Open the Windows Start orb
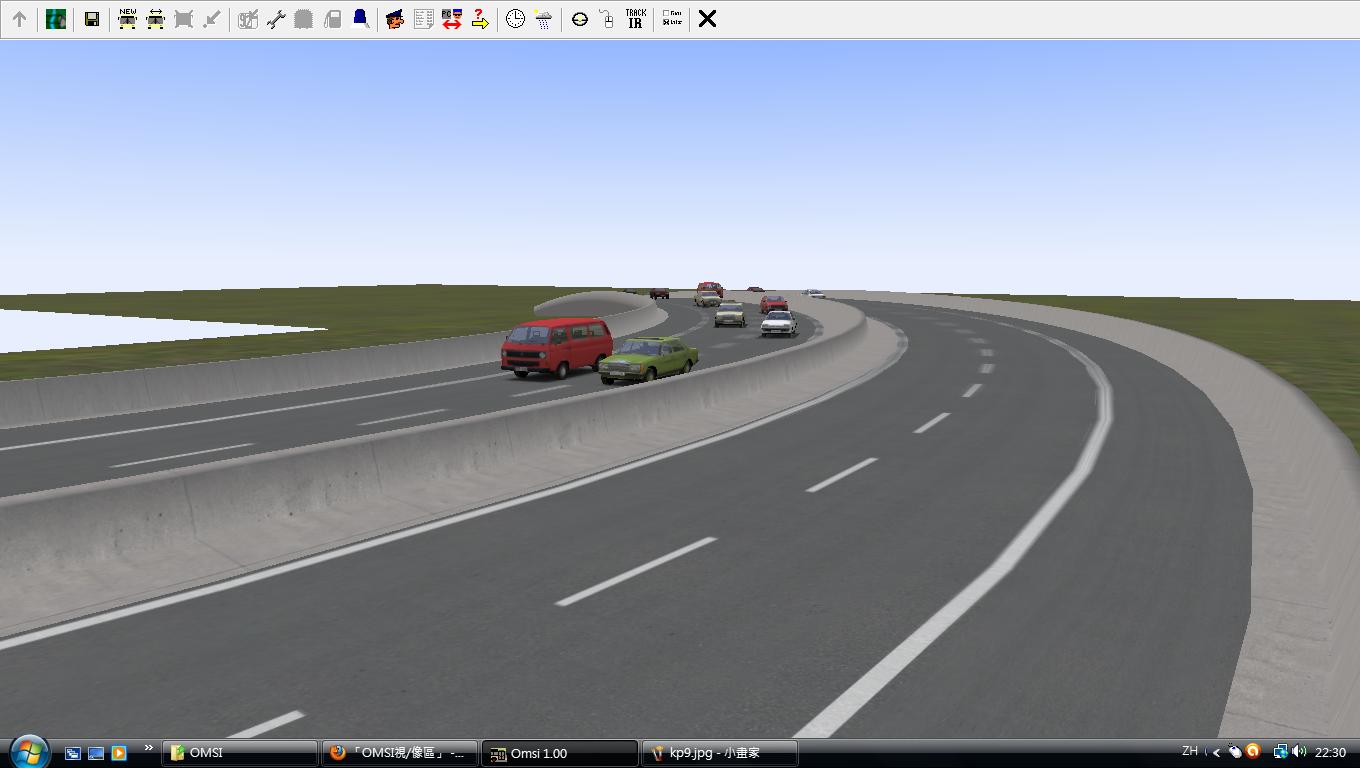Image resolution: width=1360 pixels, height=768 pixels. [28, 751]
